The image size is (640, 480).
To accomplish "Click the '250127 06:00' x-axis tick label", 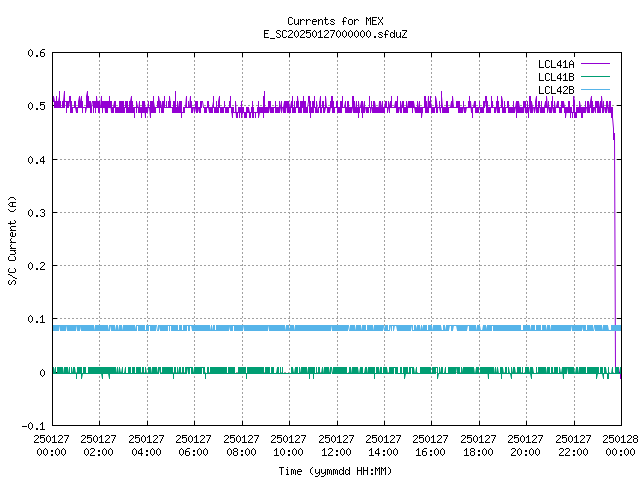I will click(193, 446).
